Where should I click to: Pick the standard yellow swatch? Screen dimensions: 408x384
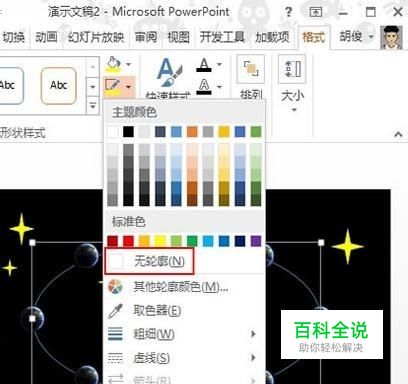(x=160, y=241)
